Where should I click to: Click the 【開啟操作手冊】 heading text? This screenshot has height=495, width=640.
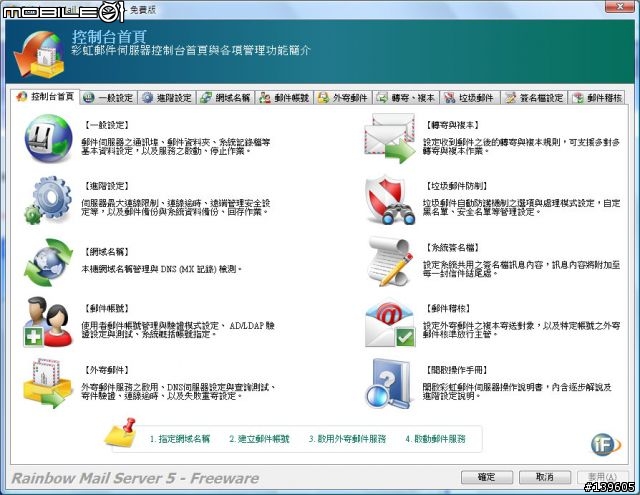point(456,370)
